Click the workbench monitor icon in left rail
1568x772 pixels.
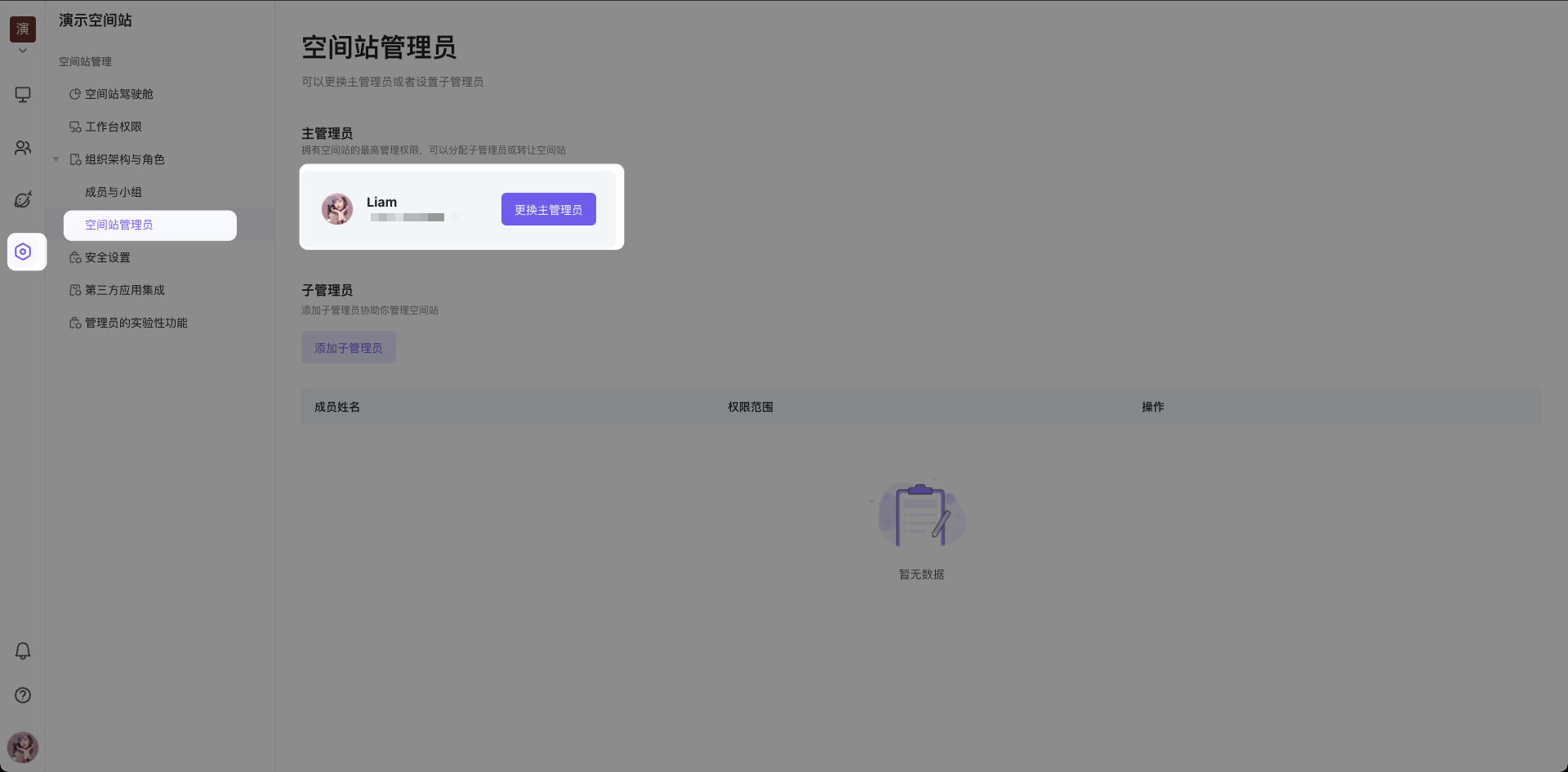(x=23, y=95)
